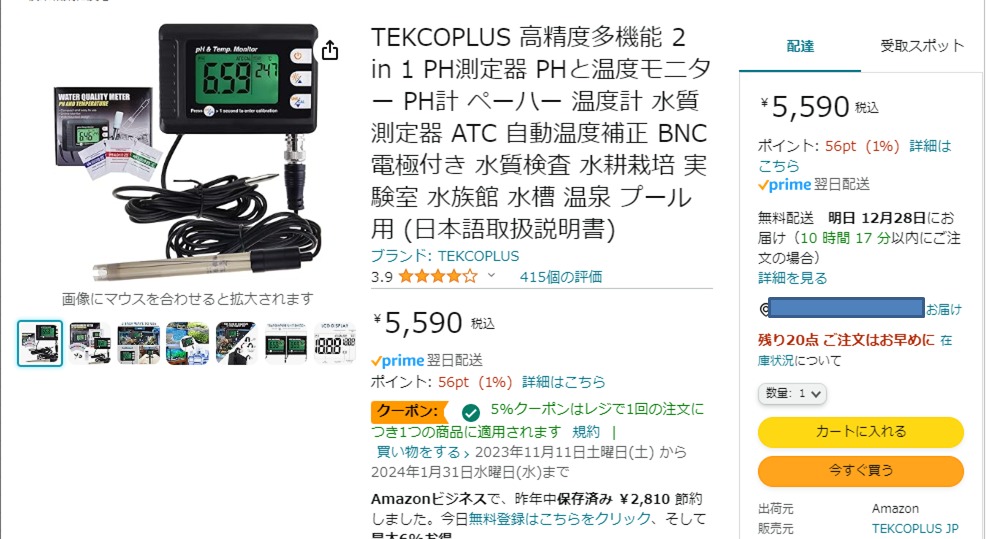Viewport: 987px width, 539px height.
Task: Open the seller TEKCOPLUS JP link
Action: pyautogui.click(x=915, y=528)
